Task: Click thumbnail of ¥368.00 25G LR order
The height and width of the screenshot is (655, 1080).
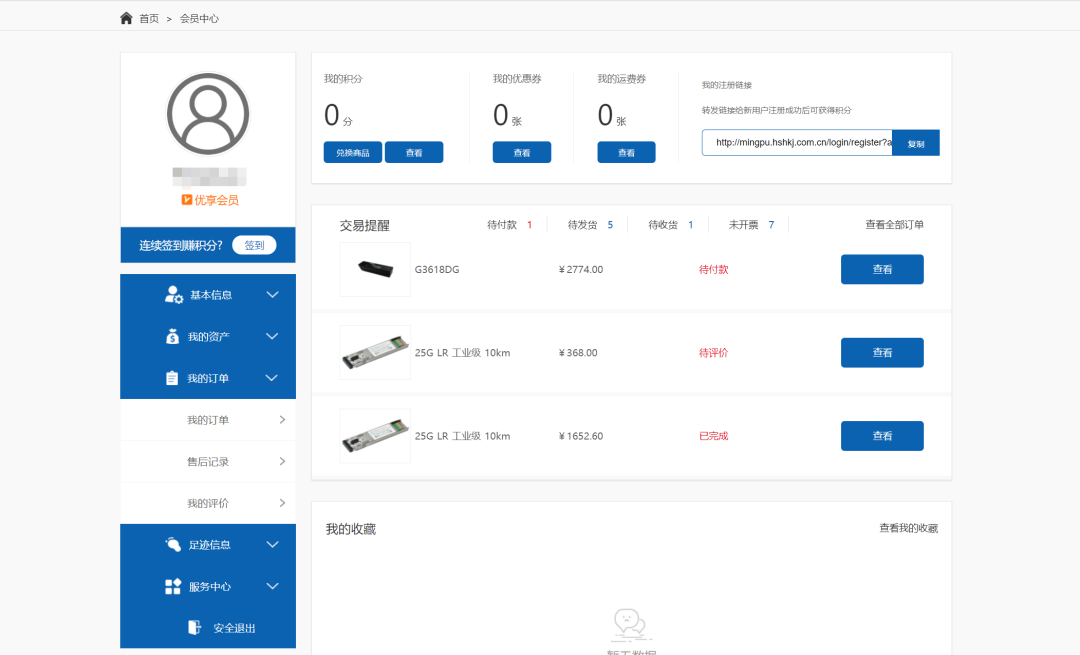Action: point(375,353)
